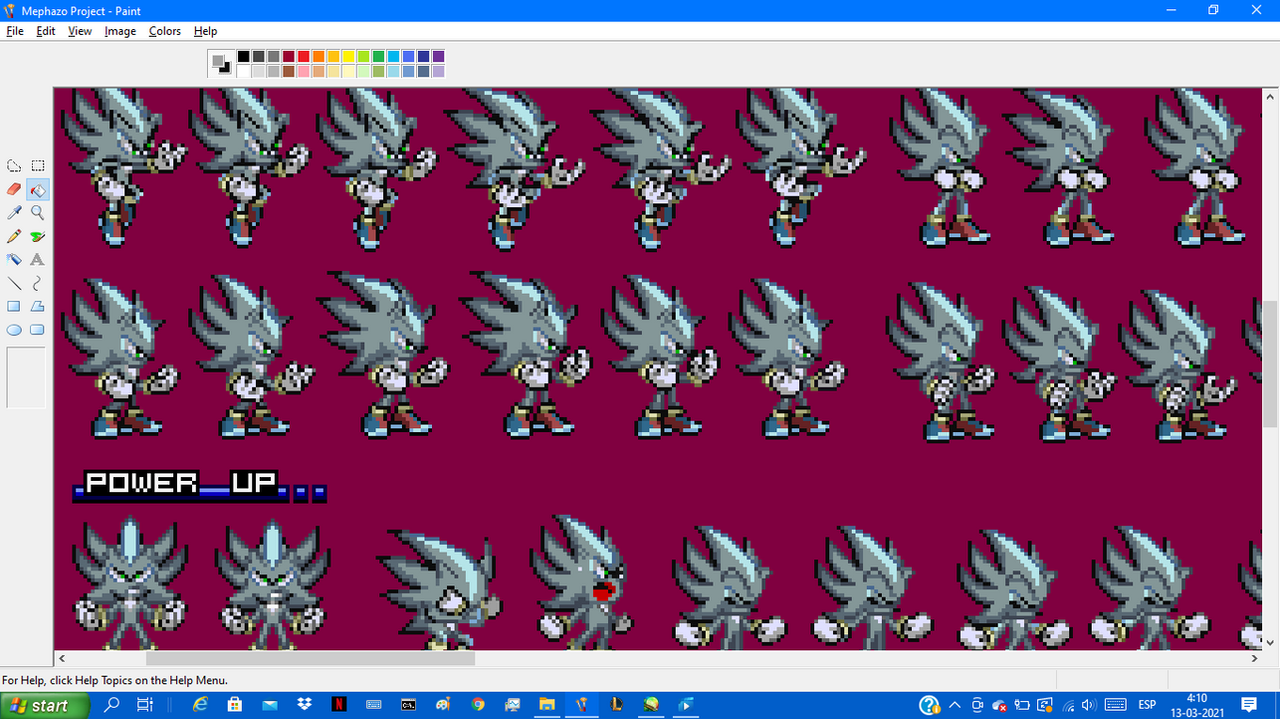Select the Text tool
Image resolution: width=1280 pixels, height=719 pixels.
pyautogui.click(x=37, y=259)
